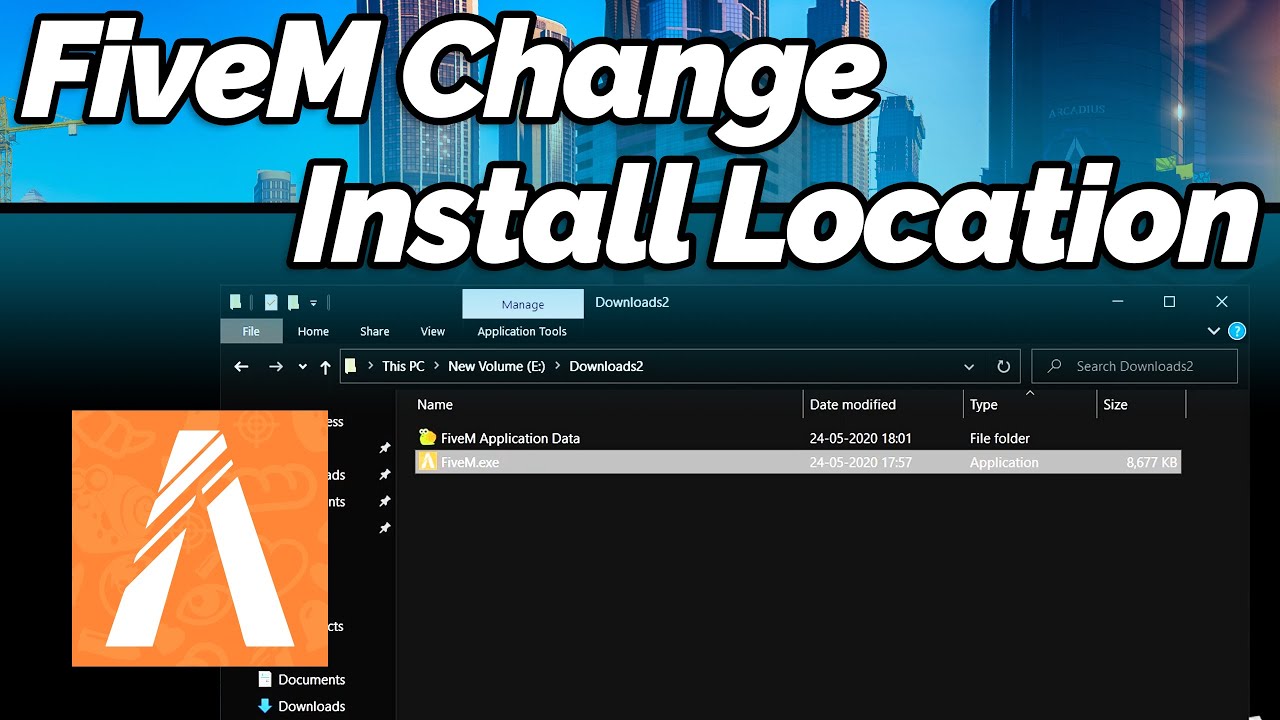Expand the Recent locations dropdown arrow
Viewport: 1280px width, 720px height.
pos(302,367)
